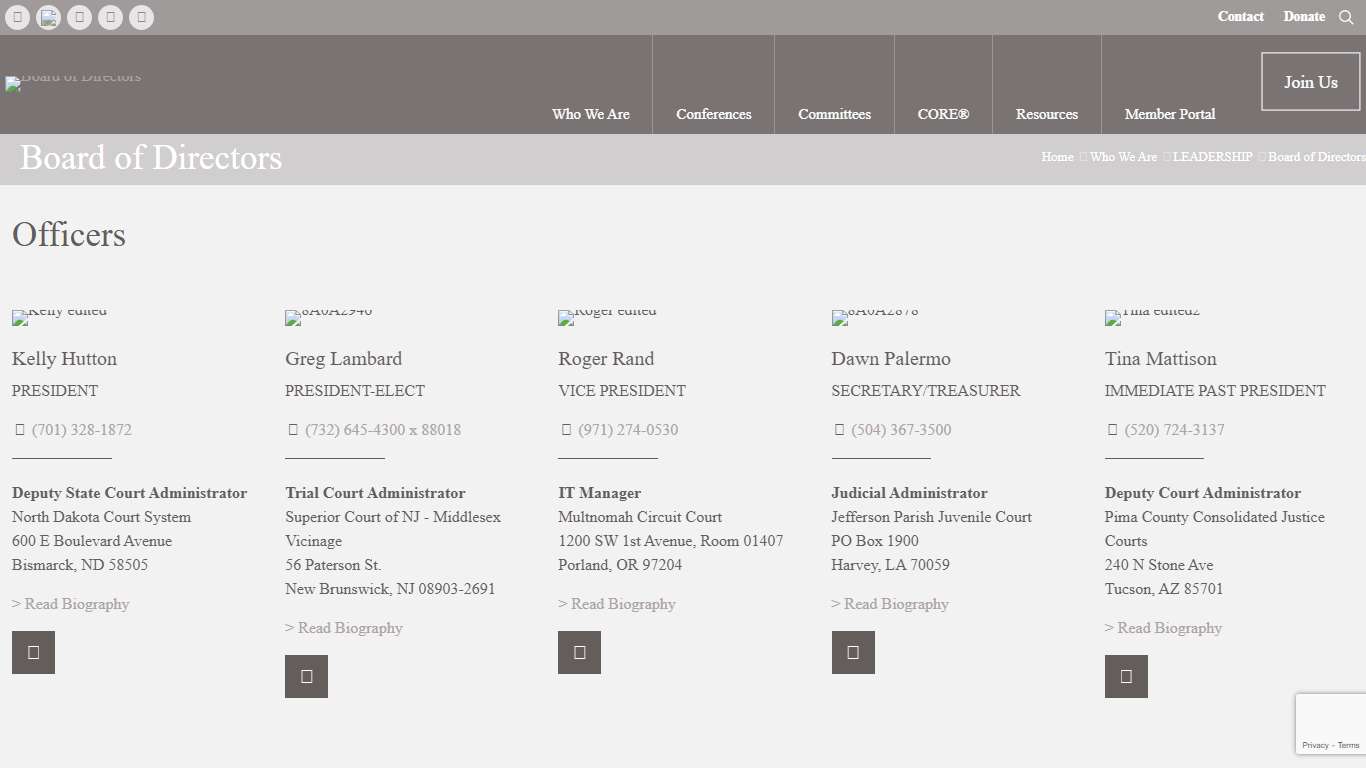Screen dimensions: 1366x768
Task: Select the Member Portal tab
Action: pyautogui.click(x=1170, y=114)
